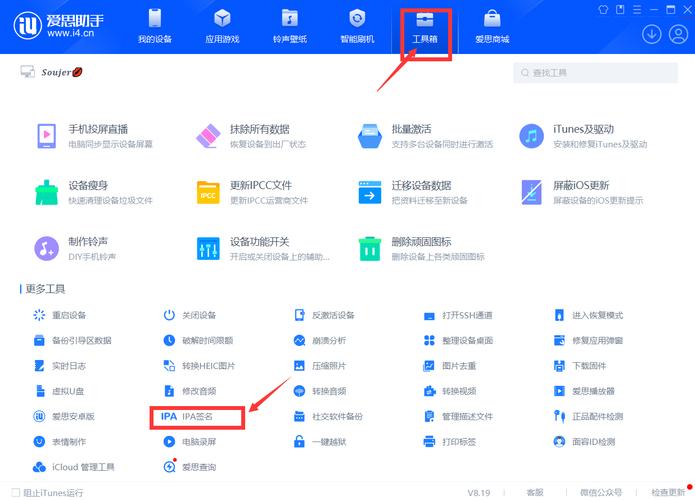Switch to the 智能刷机 tab
695x500 pixels.
tap(357, 27)
